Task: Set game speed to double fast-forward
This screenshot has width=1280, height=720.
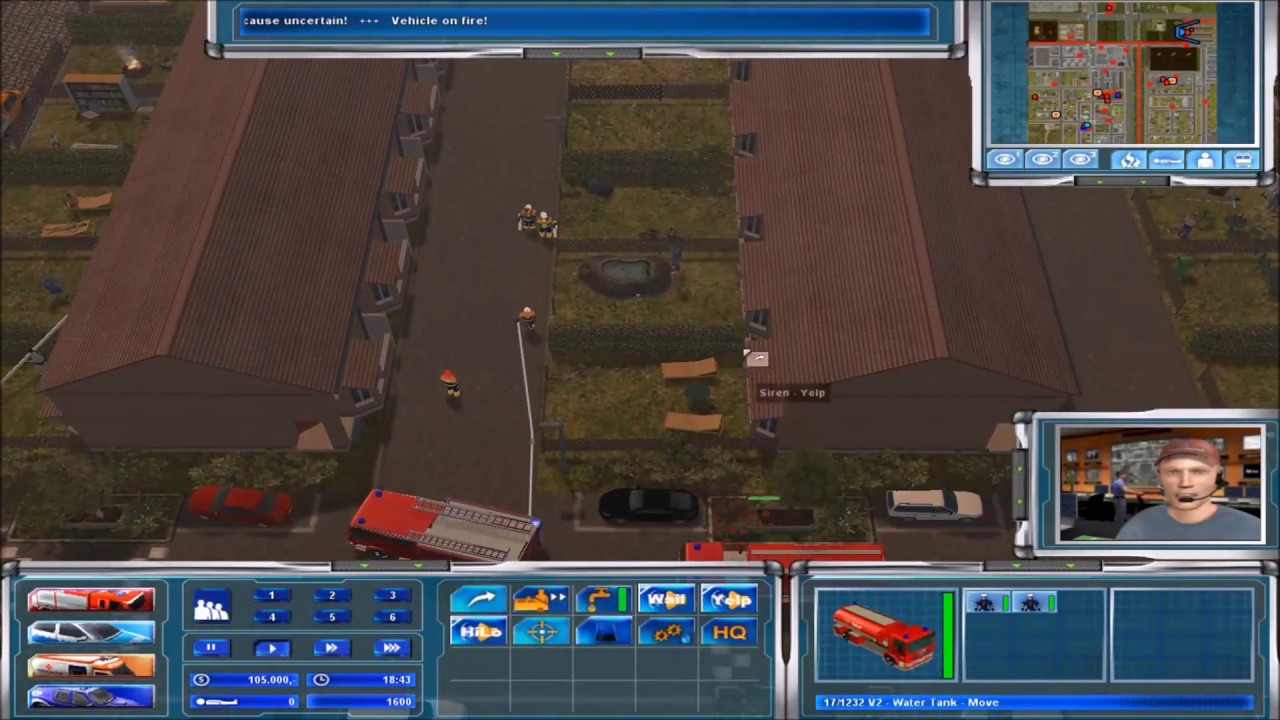Action: point(332,648)
